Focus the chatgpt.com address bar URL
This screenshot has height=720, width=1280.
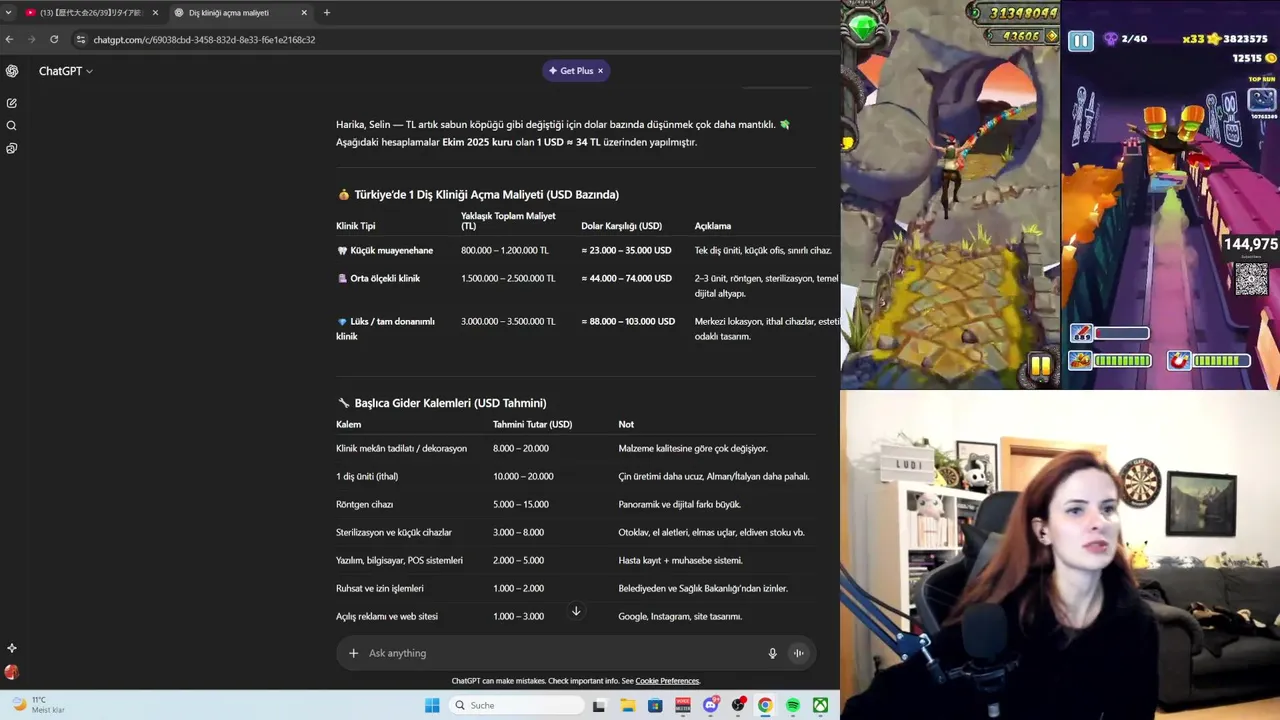click(204, 40)
